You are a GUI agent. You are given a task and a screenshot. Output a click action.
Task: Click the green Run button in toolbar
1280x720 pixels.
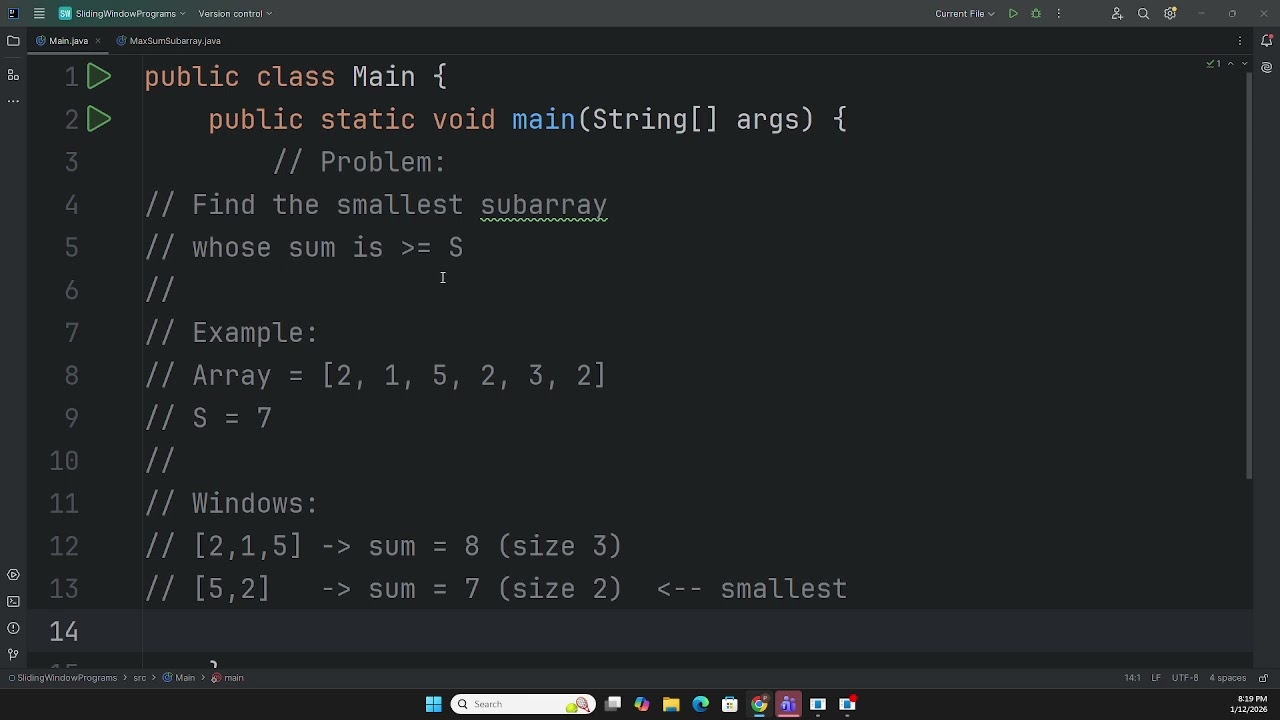coord(1013,14)
